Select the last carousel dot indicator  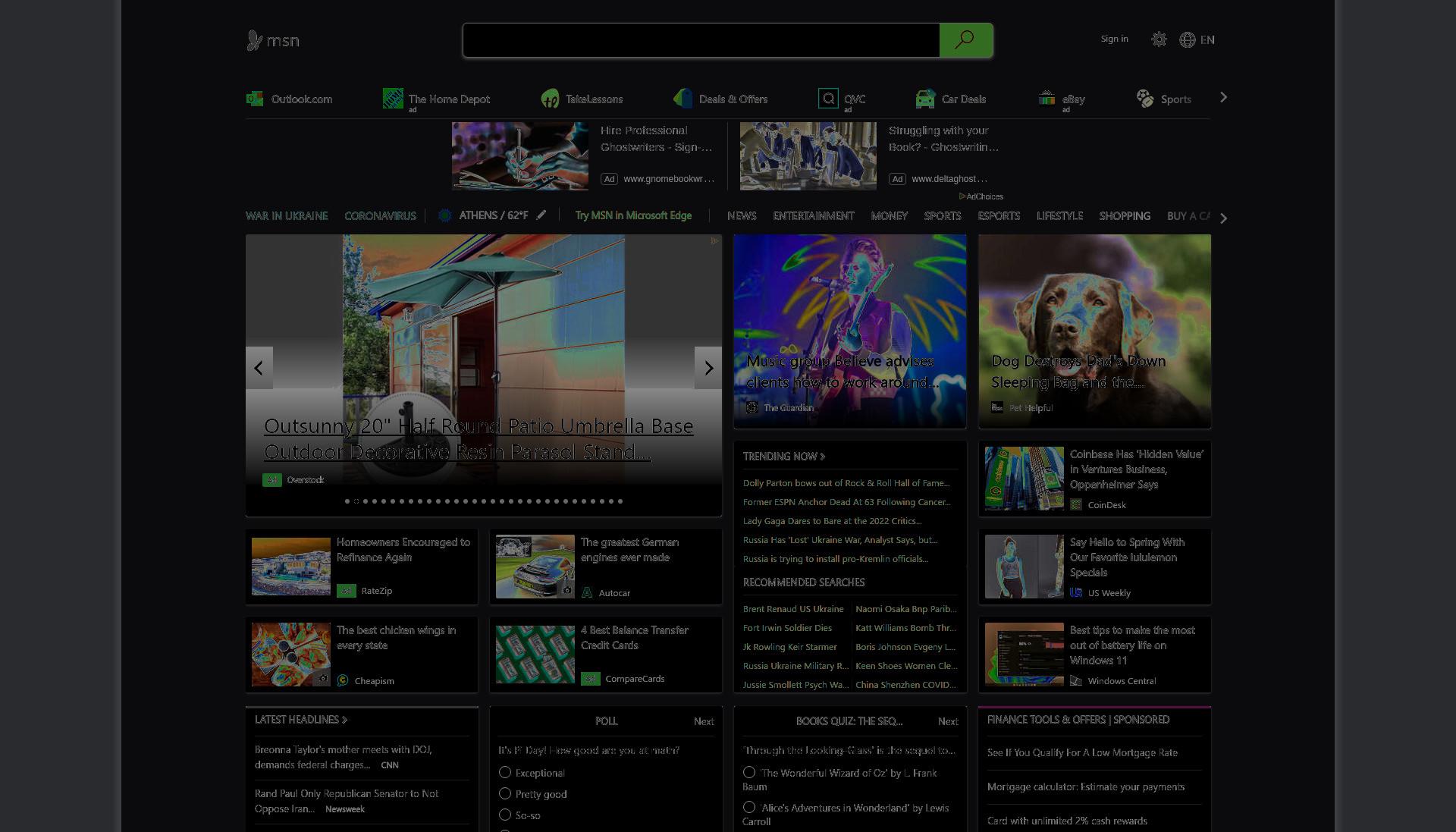(x=620, y=501)
